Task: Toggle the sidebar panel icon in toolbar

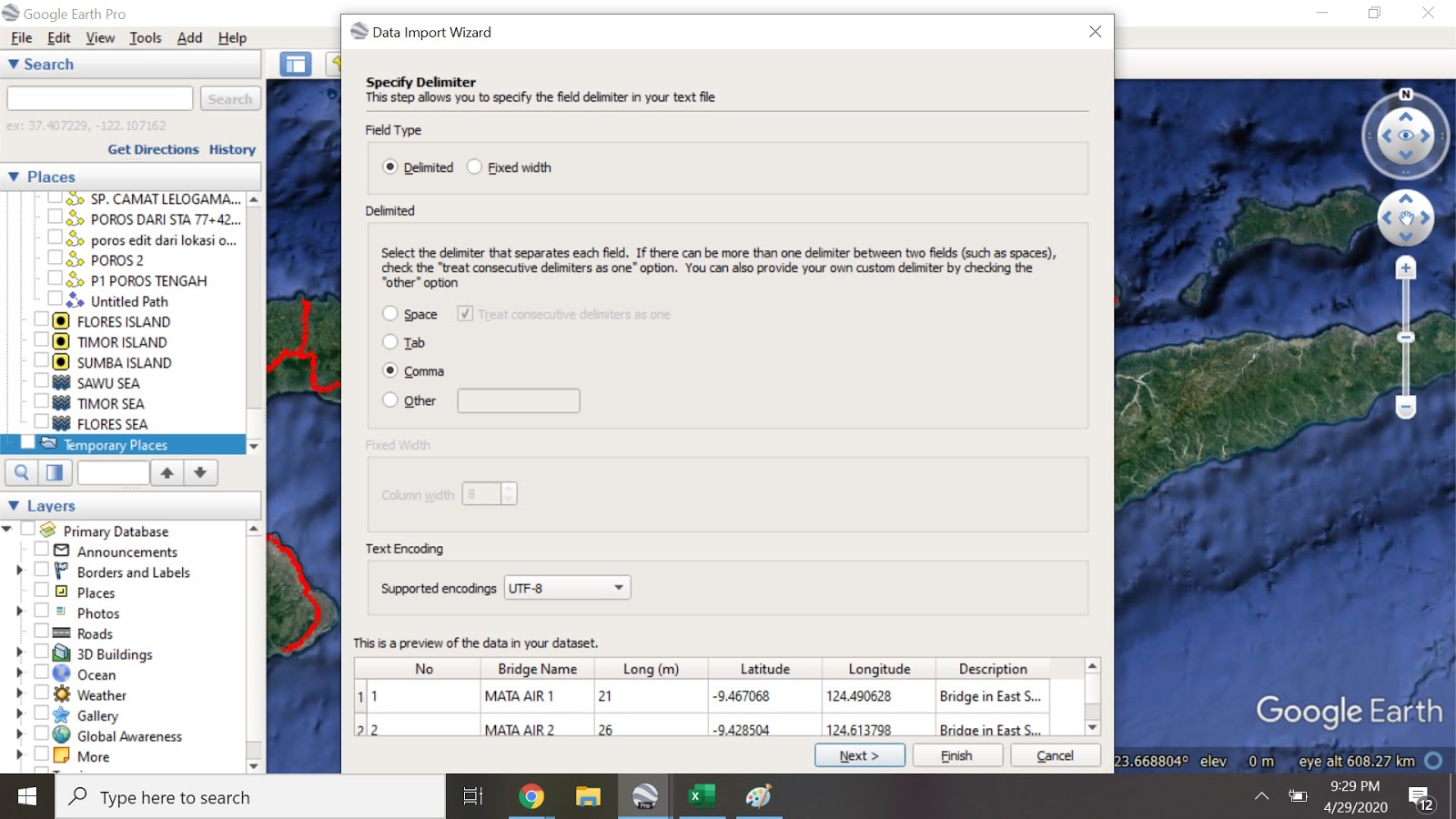Action: pyautogui.click(x=294, y=65)
